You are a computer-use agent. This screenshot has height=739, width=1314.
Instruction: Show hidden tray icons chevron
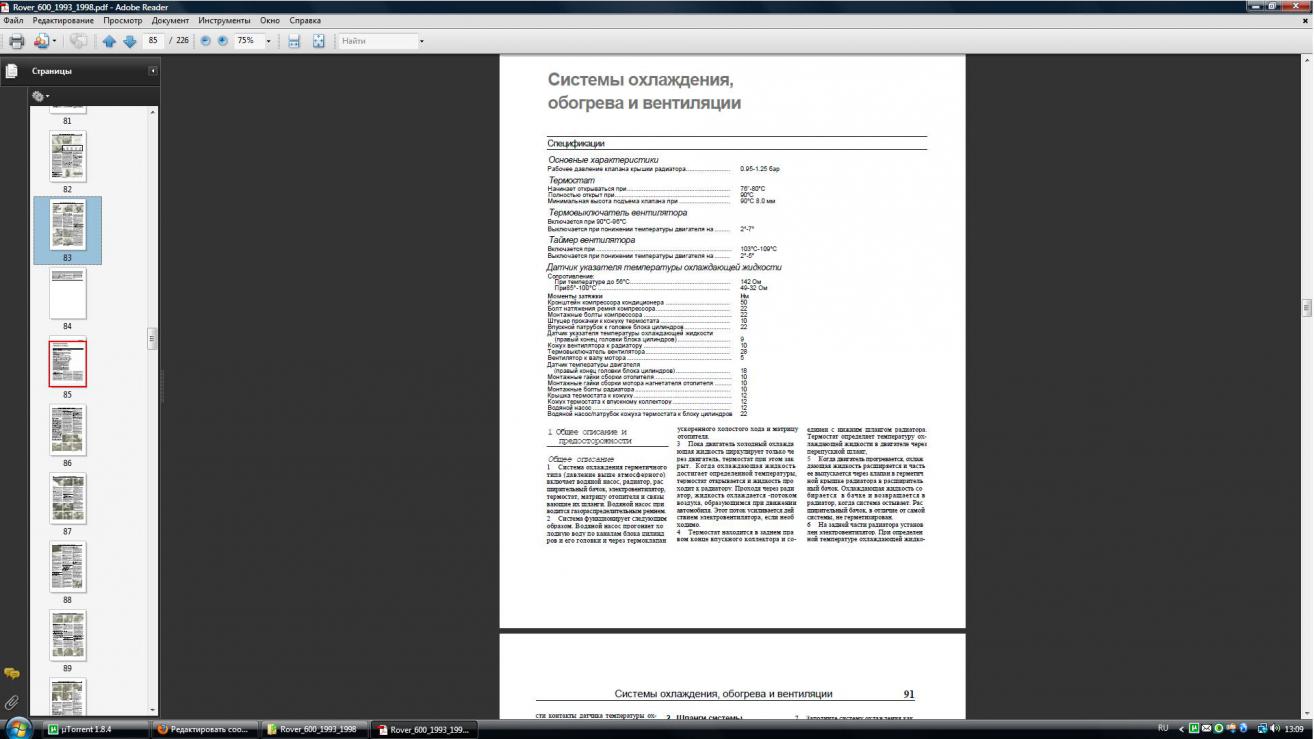click(1182, 729)
